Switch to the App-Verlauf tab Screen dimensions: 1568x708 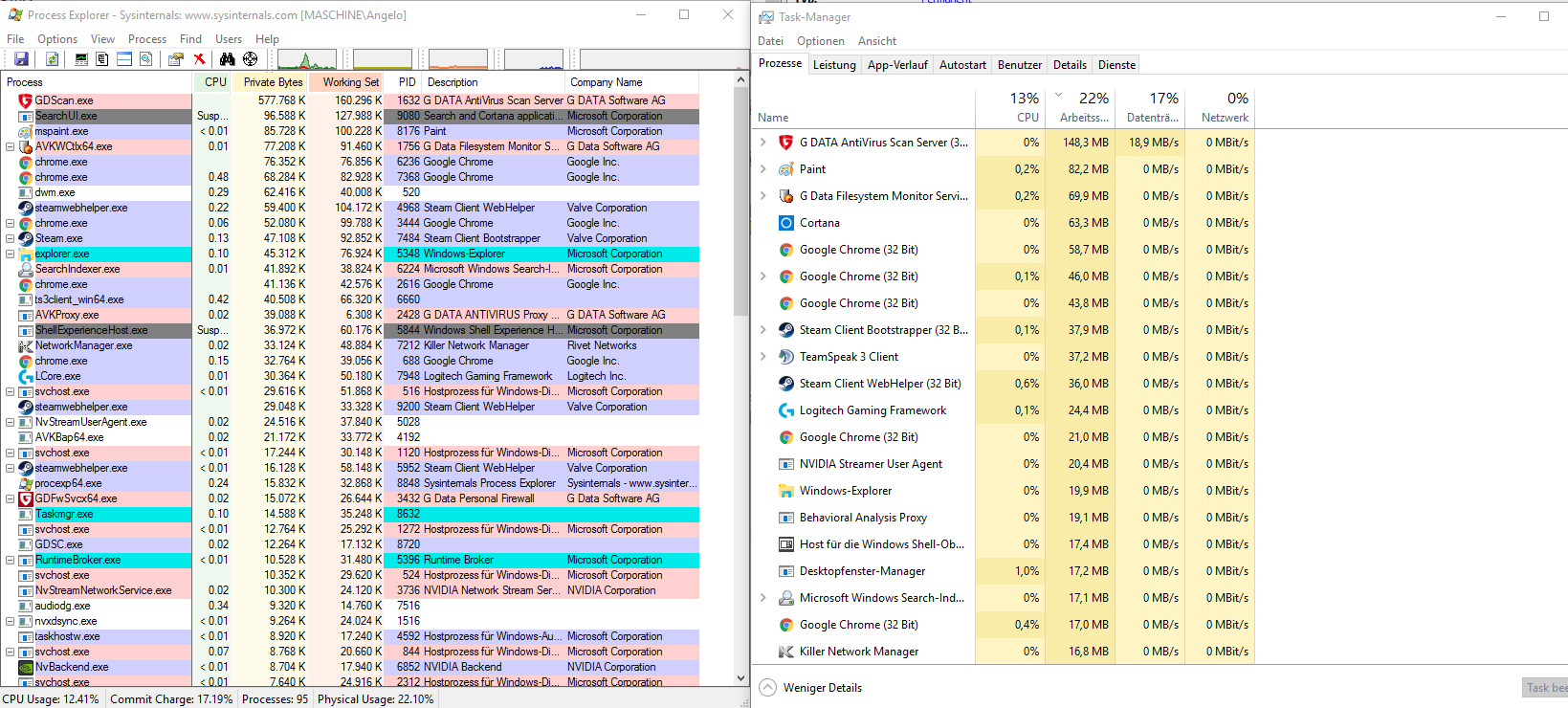coord(897,65)
